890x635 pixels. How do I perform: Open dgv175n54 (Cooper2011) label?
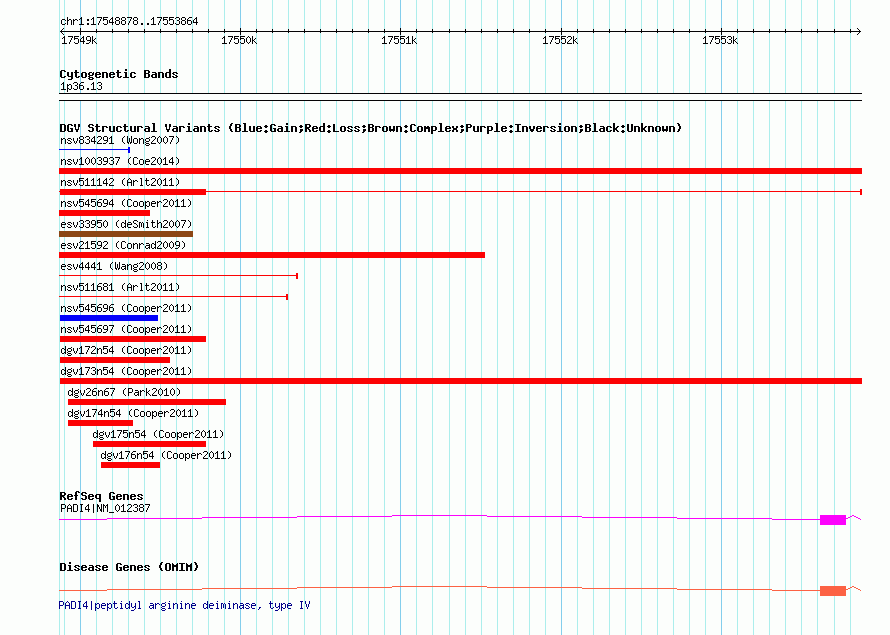pyautogui.click(x=158, y=434)
